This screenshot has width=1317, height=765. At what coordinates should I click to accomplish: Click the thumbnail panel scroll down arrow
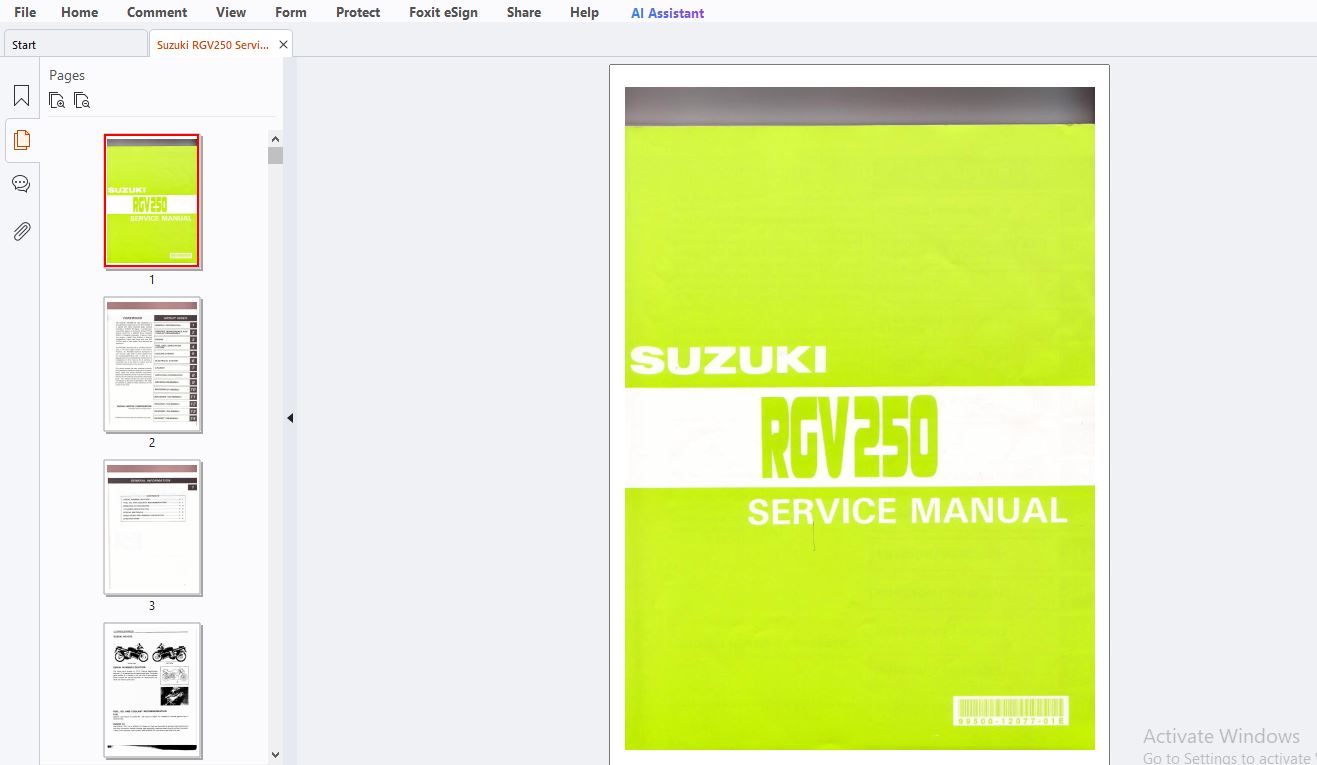point(276,756)
